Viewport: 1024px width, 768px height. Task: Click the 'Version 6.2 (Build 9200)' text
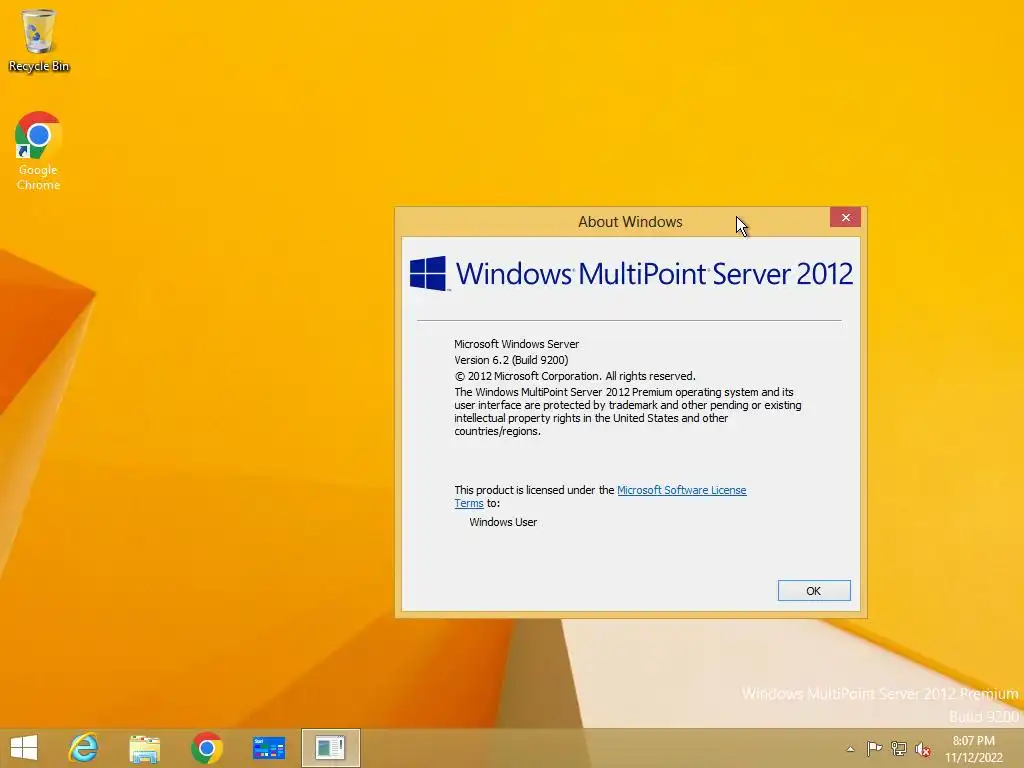pyautogui.click(x=511, y=360)
